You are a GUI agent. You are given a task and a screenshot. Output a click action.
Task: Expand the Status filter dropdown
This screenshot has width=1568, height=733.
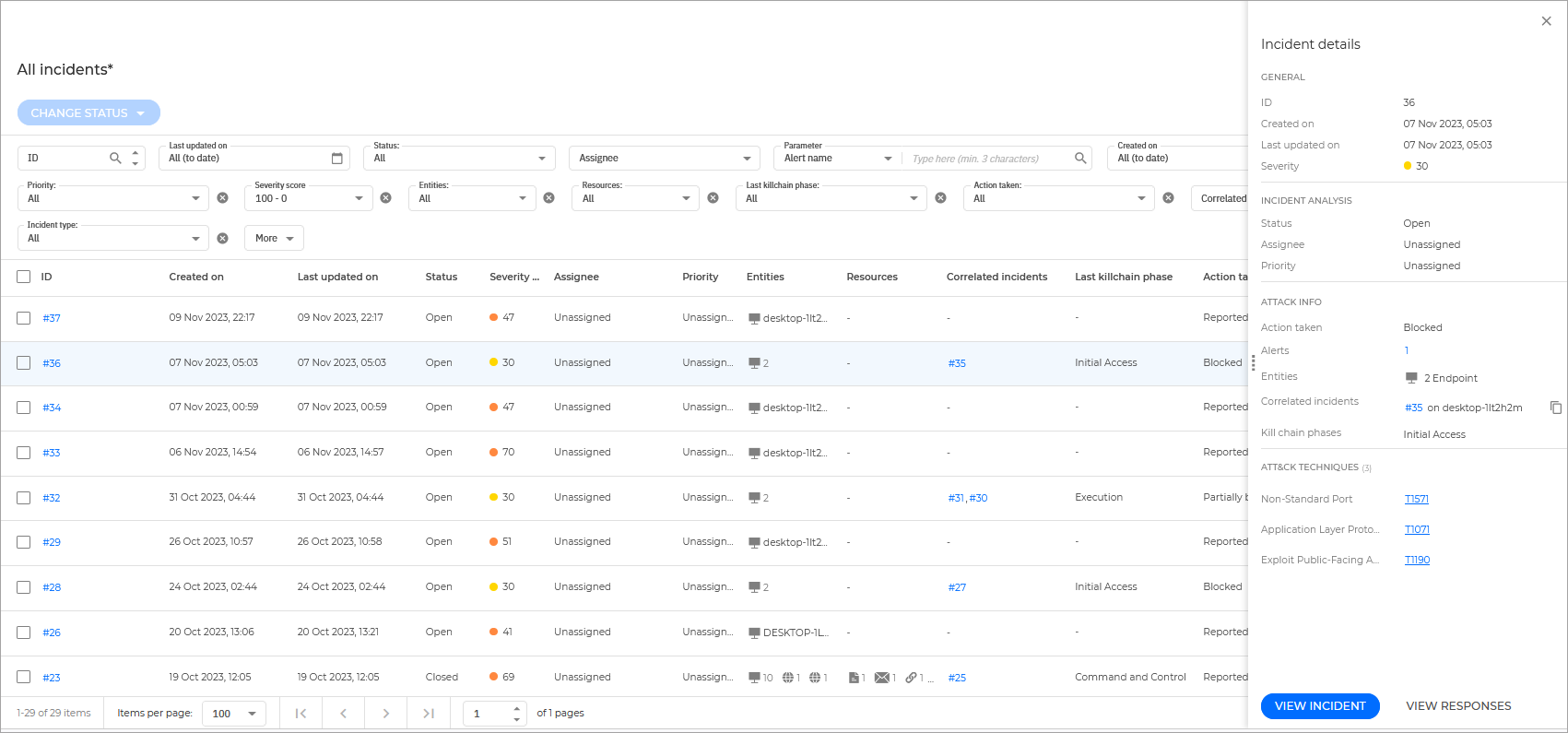point(541,159)
